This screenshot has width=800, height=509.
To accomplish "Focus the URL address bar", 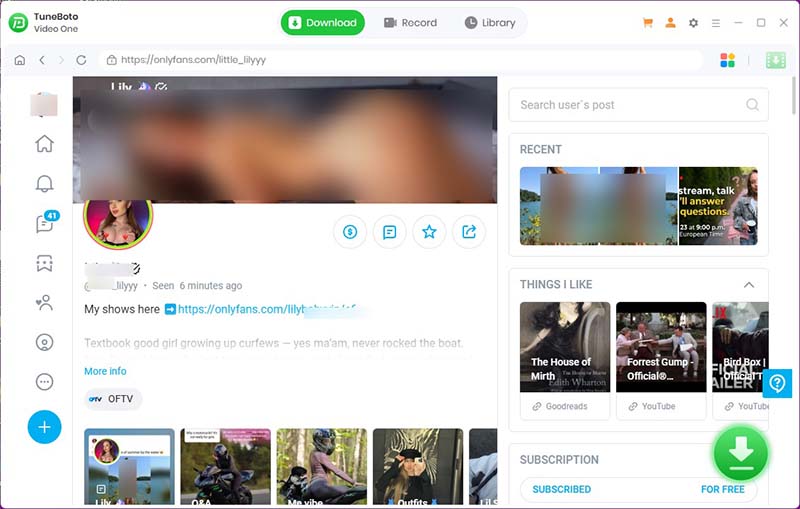I will [x=401, y=60].
